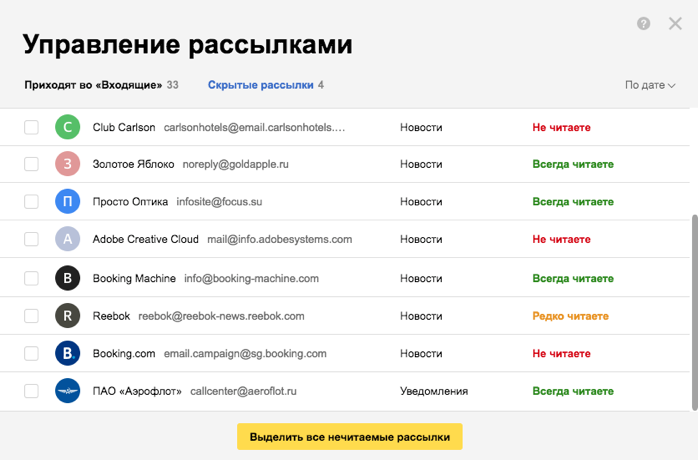Check the Золотое Яблоко checkbox
Viewport: 698px width, 460px height.
click(x=31, y=164)
